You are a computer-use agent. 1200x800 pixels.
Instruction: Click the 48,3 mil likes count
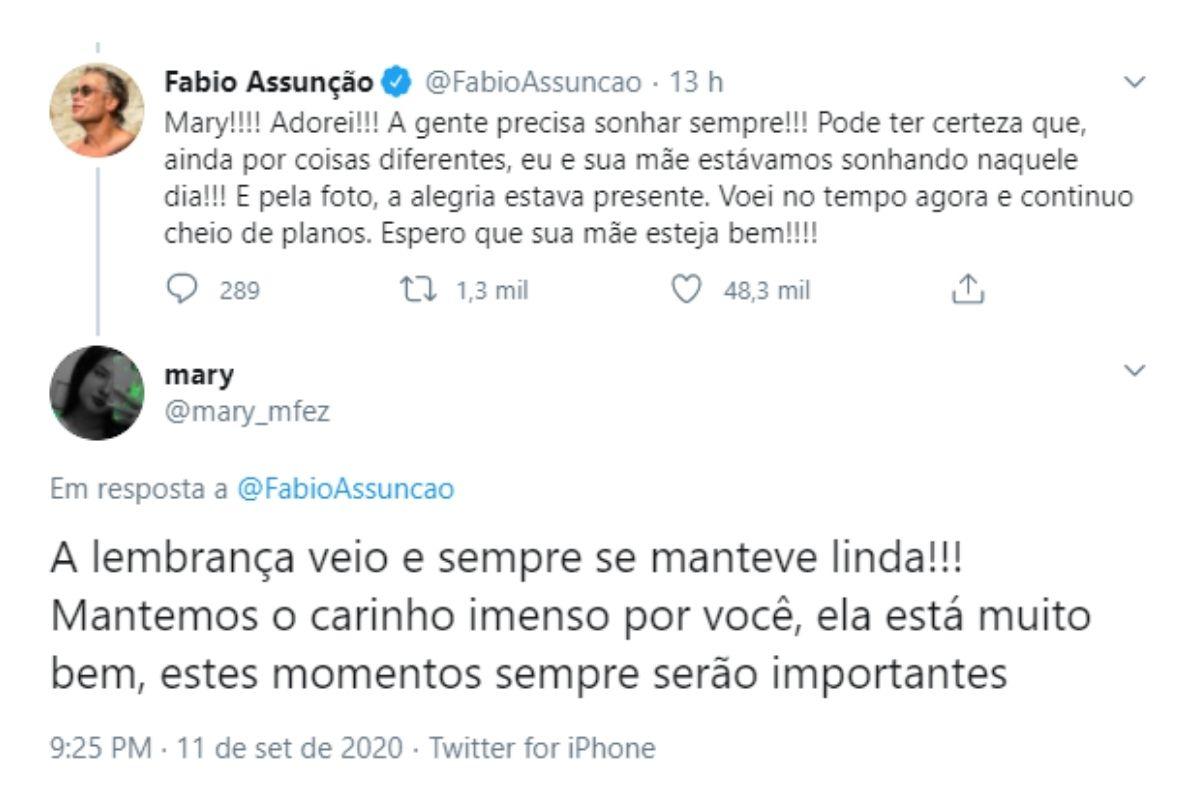click(x=766, y=291)
